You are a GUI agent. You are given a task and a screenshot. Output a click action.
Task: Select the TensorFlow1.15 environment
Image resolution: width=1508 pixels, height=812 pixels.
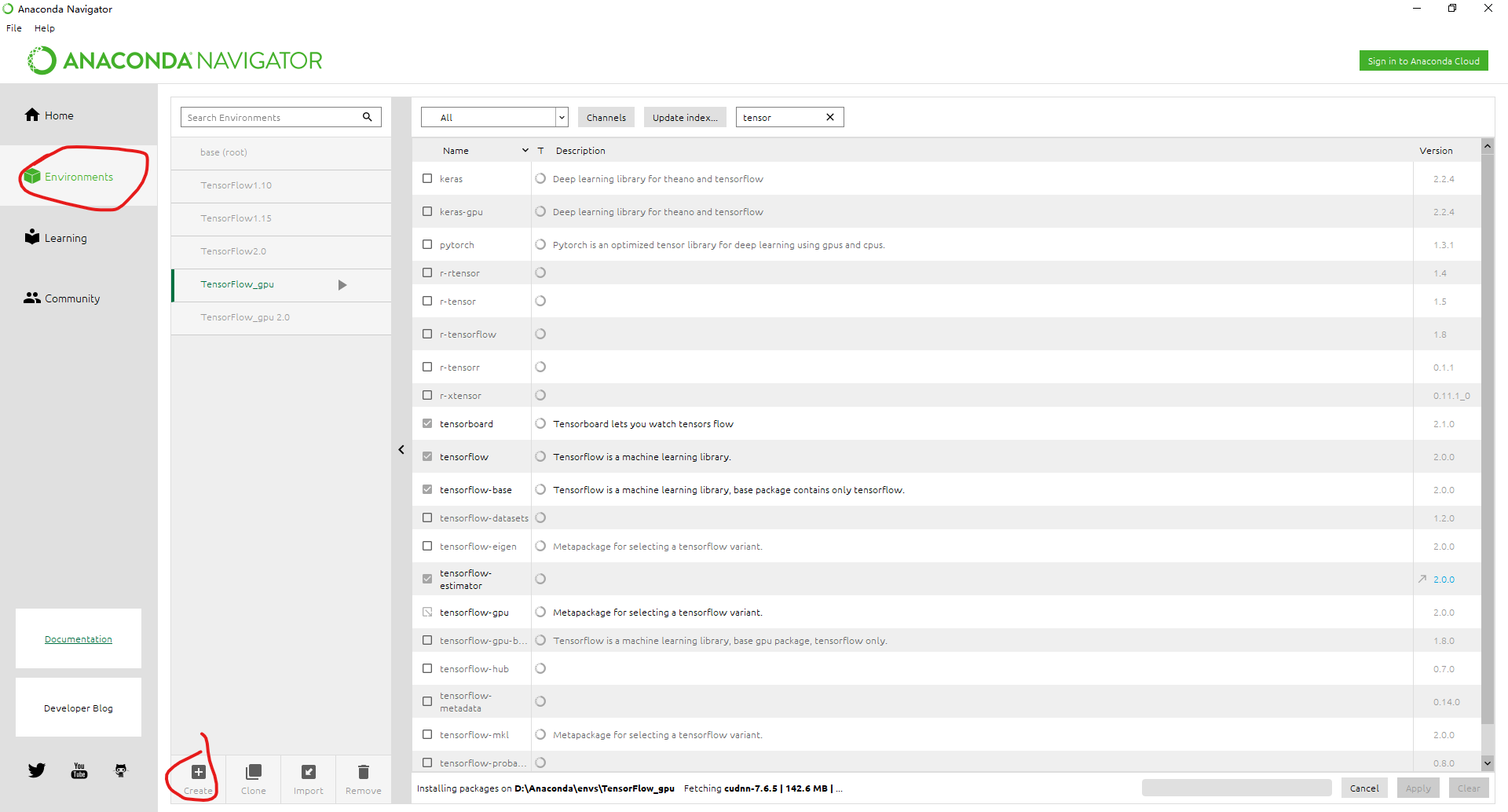(x=281, y=218)
